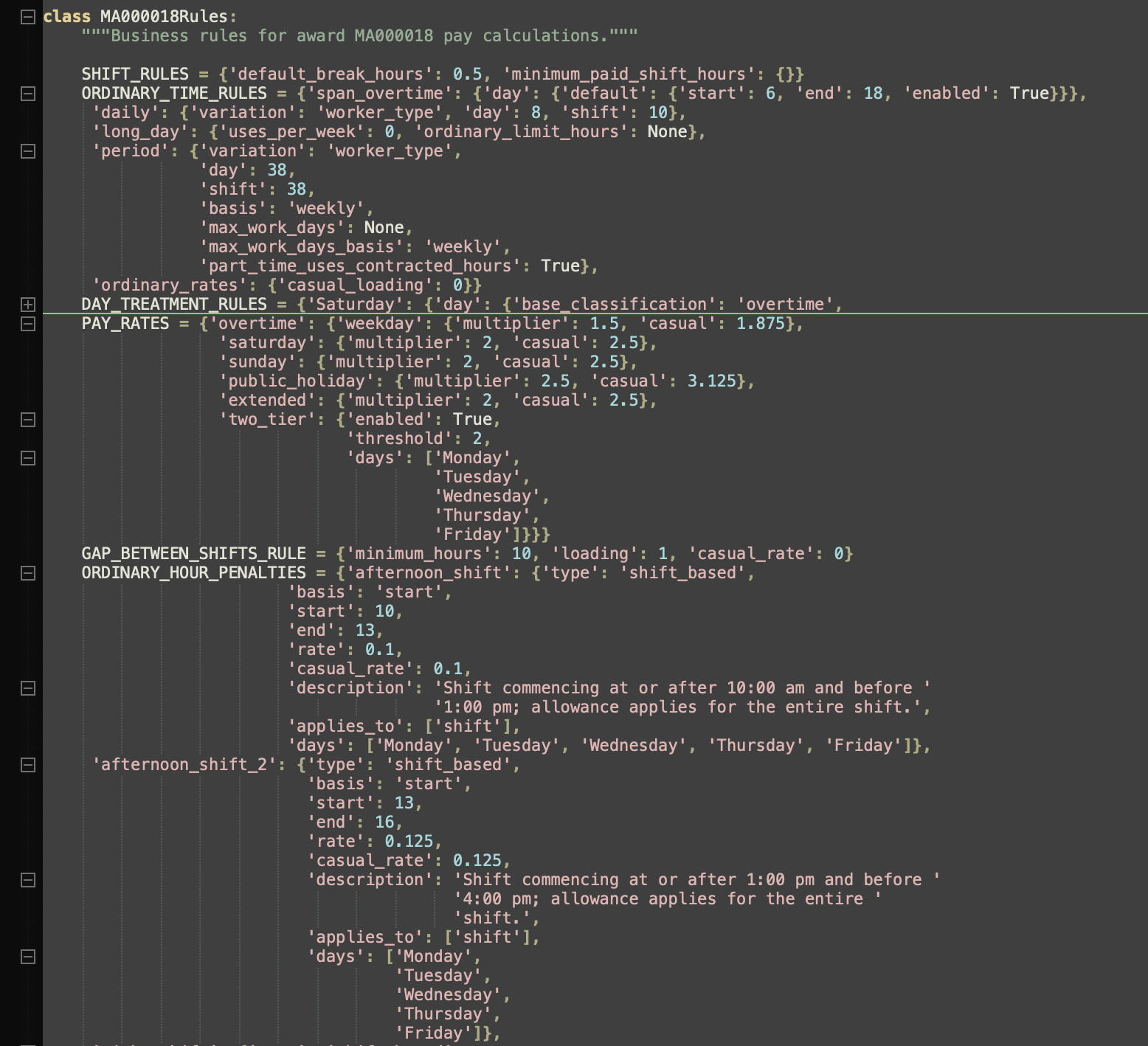Expand the folded DAY_TREATMENT_RULES block
1148x1046 pixels.
point(27,304)
